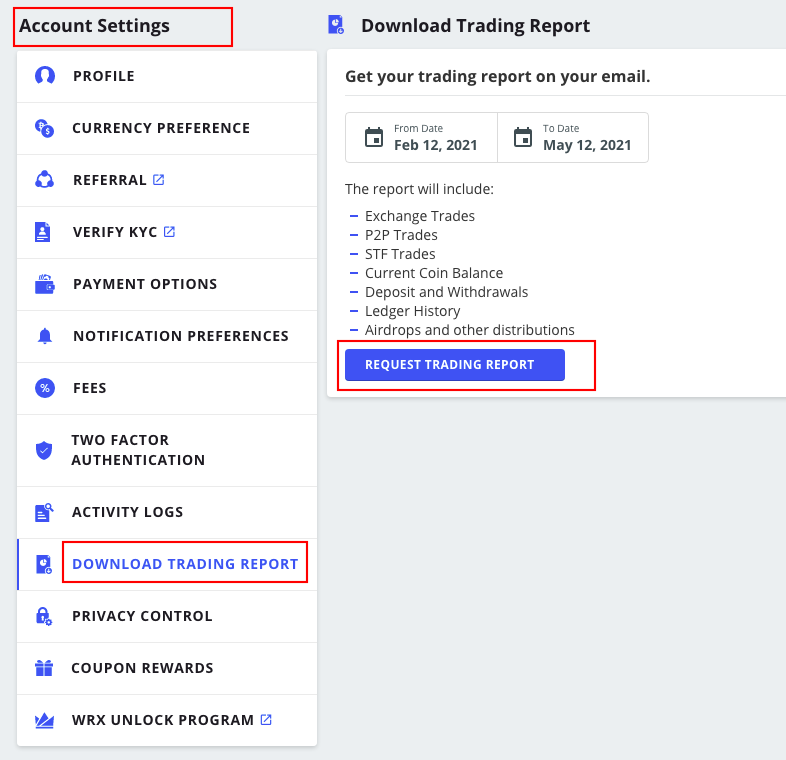Click the 'Current Coin Balance' list item
This screenshot has height=760, width=786.
coord(434,273)
